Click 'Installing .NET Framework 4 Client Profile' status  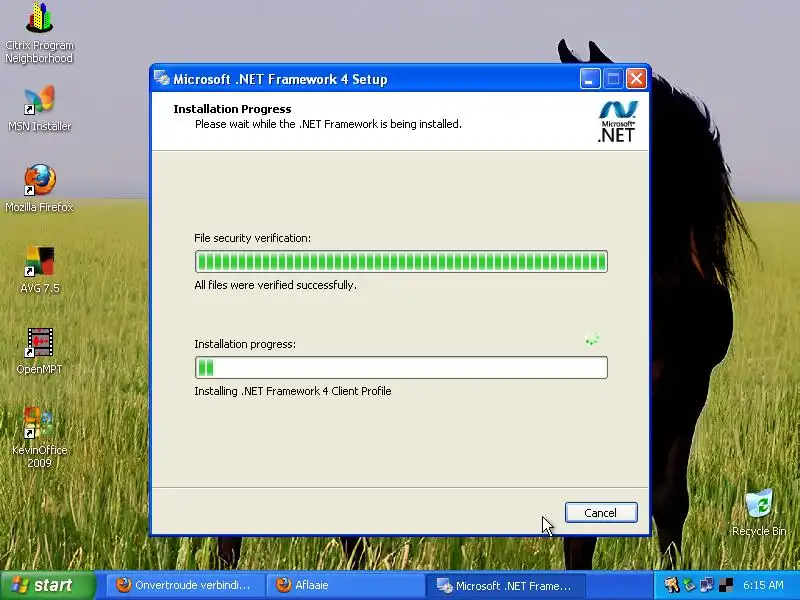[x=293, y=391]
